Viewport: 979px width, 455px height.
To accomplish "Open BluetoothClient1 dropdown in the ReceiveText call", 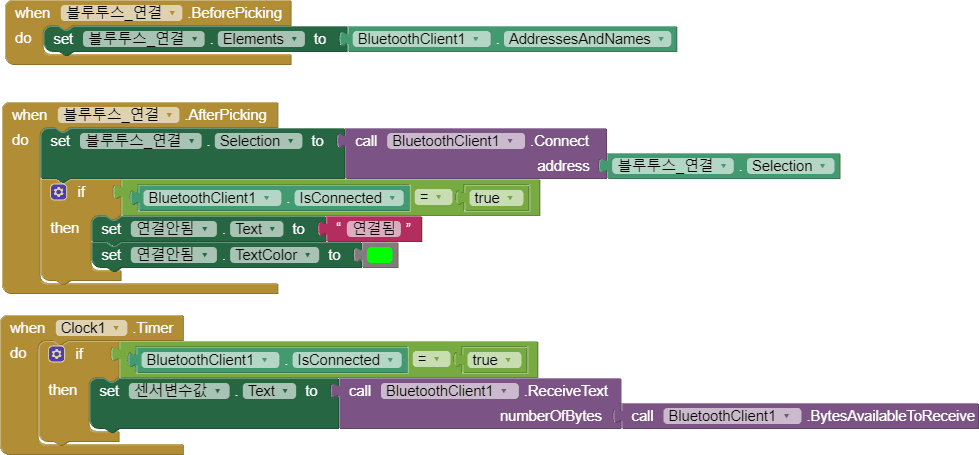I will pyautogui.click(x=450, y=391).
